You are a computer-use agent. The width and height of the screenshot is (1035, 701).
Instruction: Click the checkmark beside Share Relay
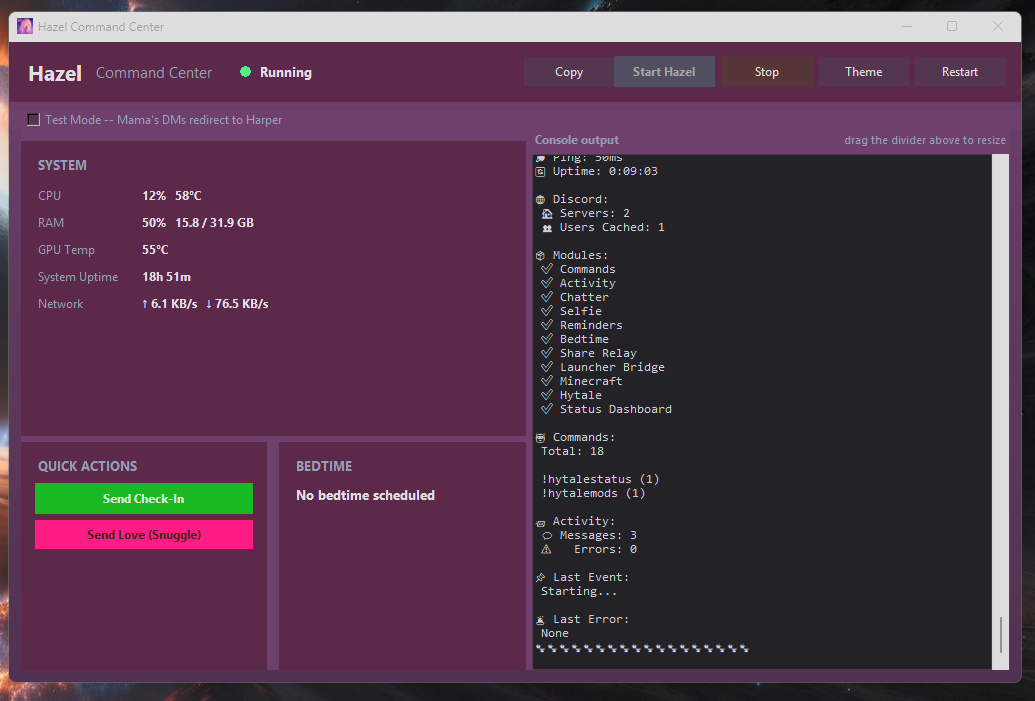[547, 352]
